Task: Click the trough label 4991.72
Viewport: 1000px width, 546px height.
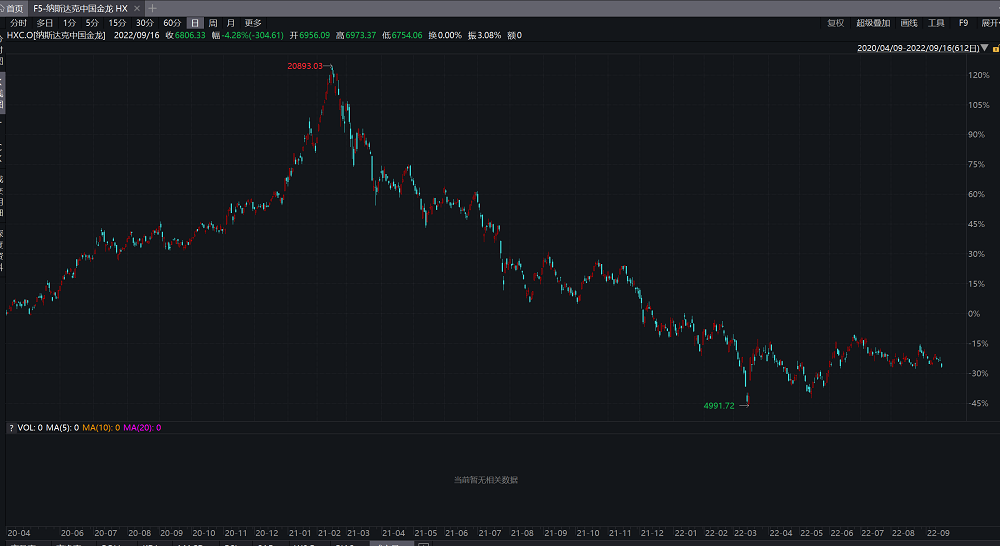Action: [719, 406]
